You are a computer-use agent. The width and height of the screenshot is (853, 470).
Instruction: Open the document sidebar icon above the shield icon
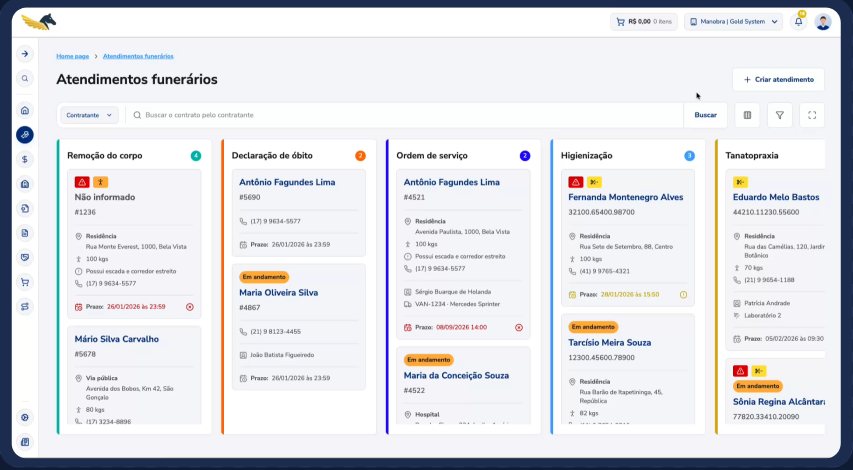(x=24, y=233)
